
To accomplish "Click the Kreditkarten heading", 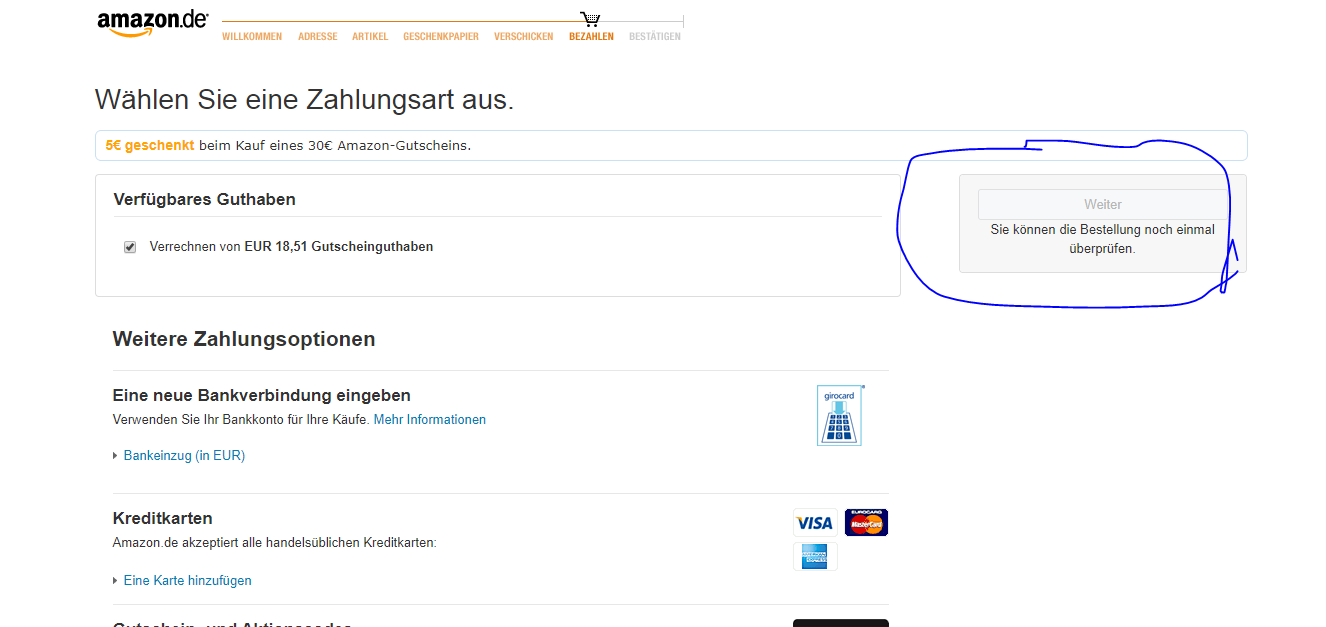I will [x=163, y=518].
